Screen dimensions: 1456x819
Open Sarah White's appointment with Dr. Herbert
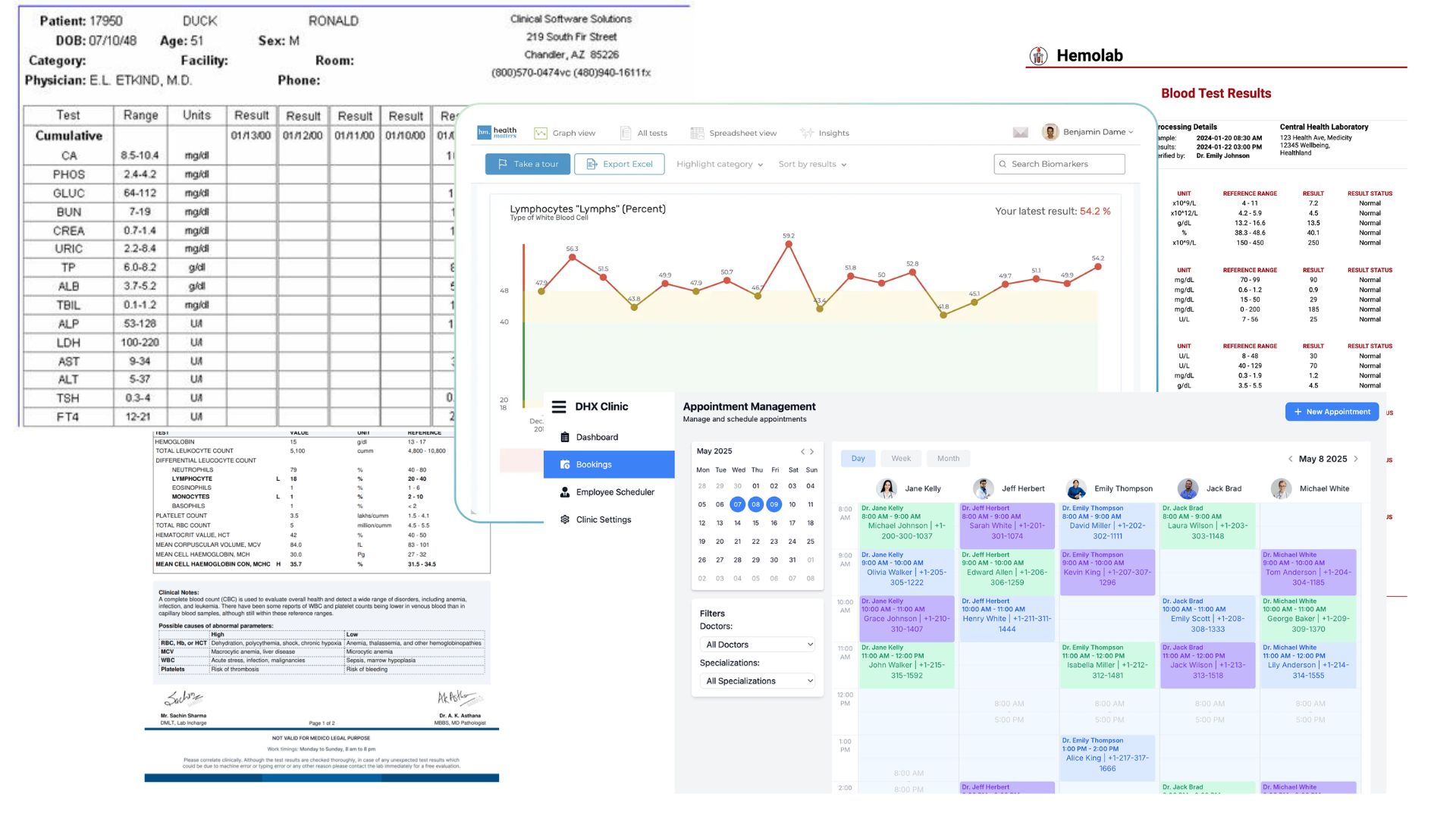coord(1007,526)
